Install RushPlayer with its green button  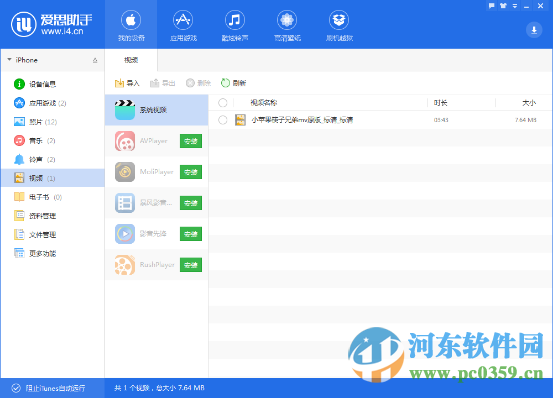(191, 265)
